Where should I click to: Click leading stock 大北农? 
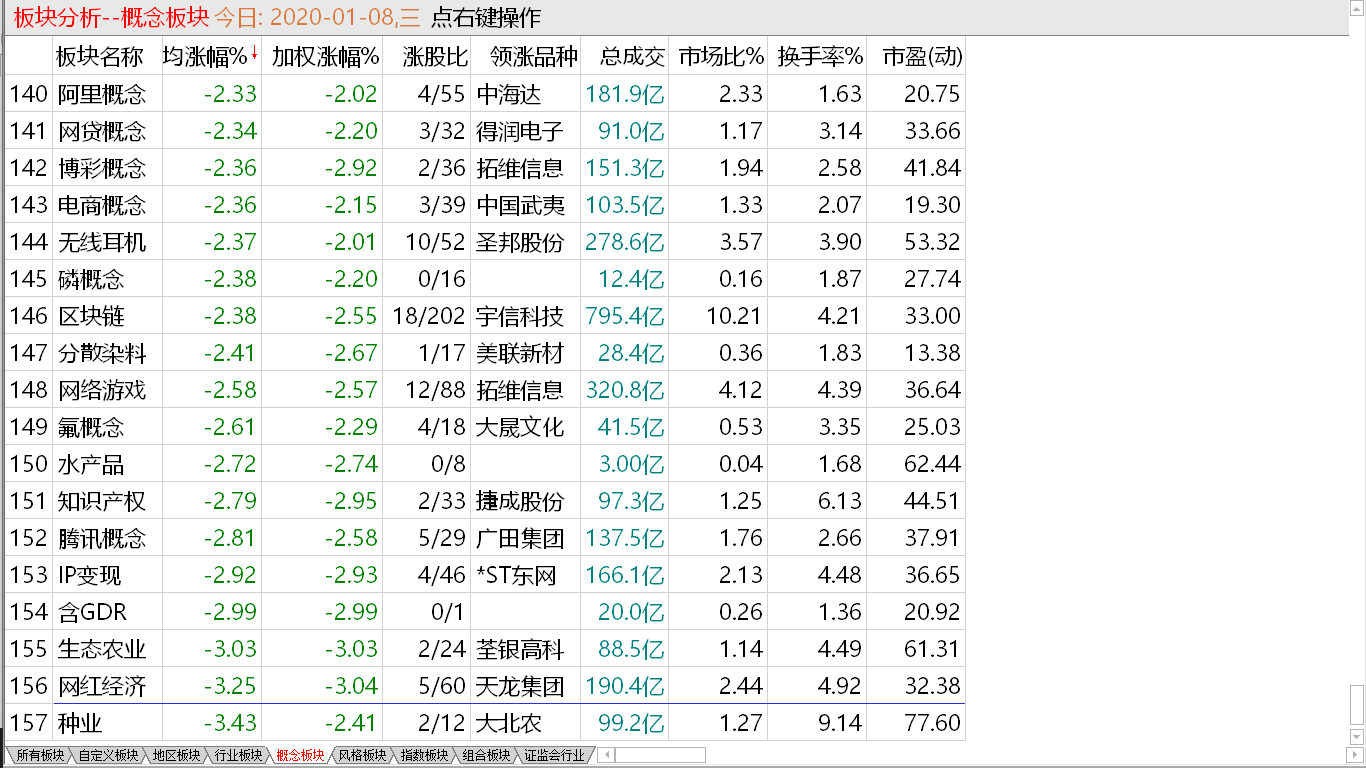509,723
